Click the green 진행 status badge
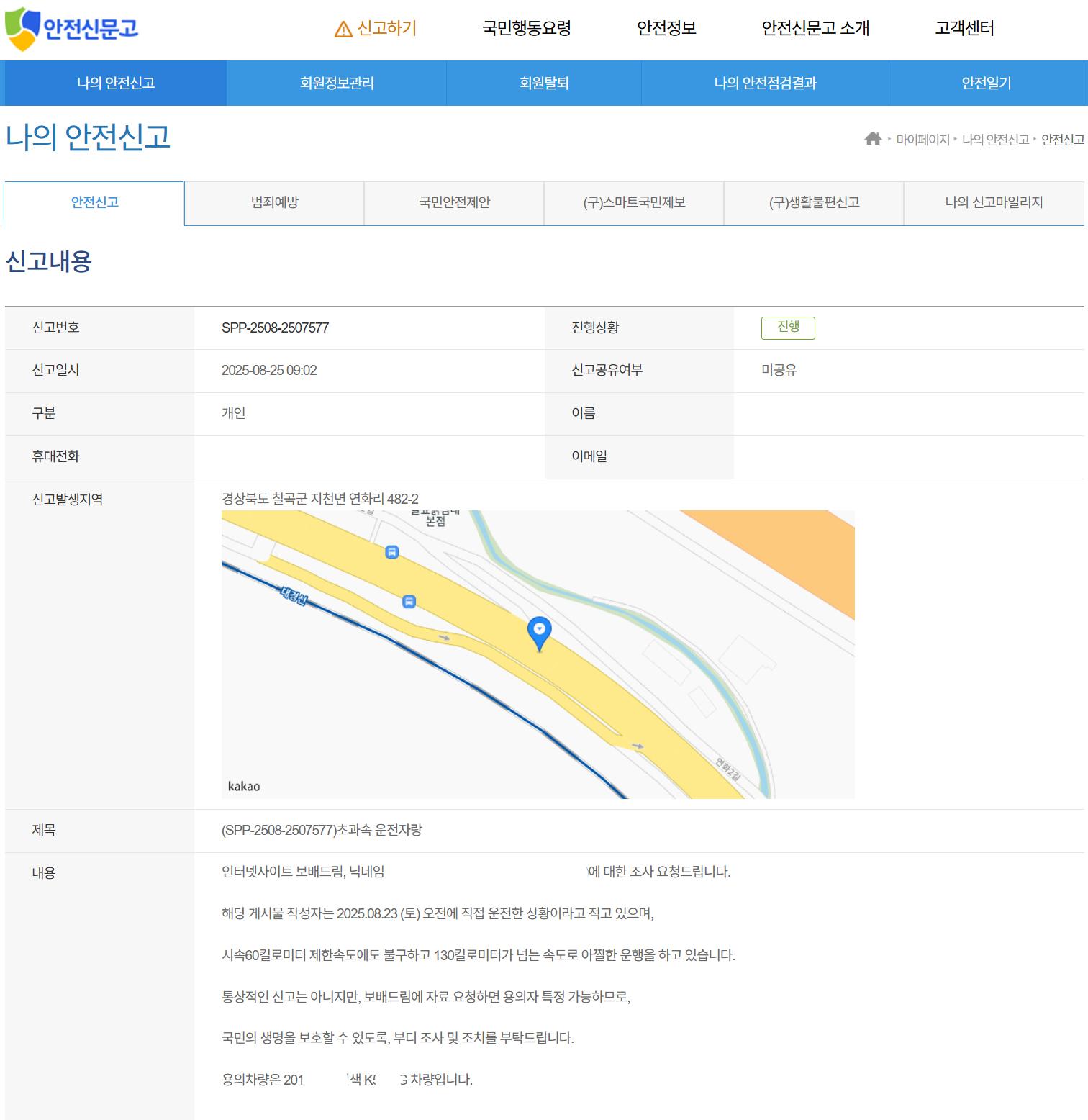Image resolution: width=1088 pixels, height=1120 pixels. click(x=788, y=328)
